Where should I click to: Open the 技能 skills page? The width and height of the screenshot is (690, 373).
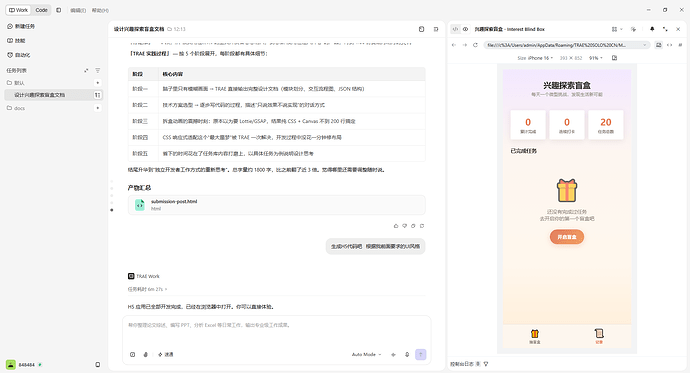pos(16,40)
